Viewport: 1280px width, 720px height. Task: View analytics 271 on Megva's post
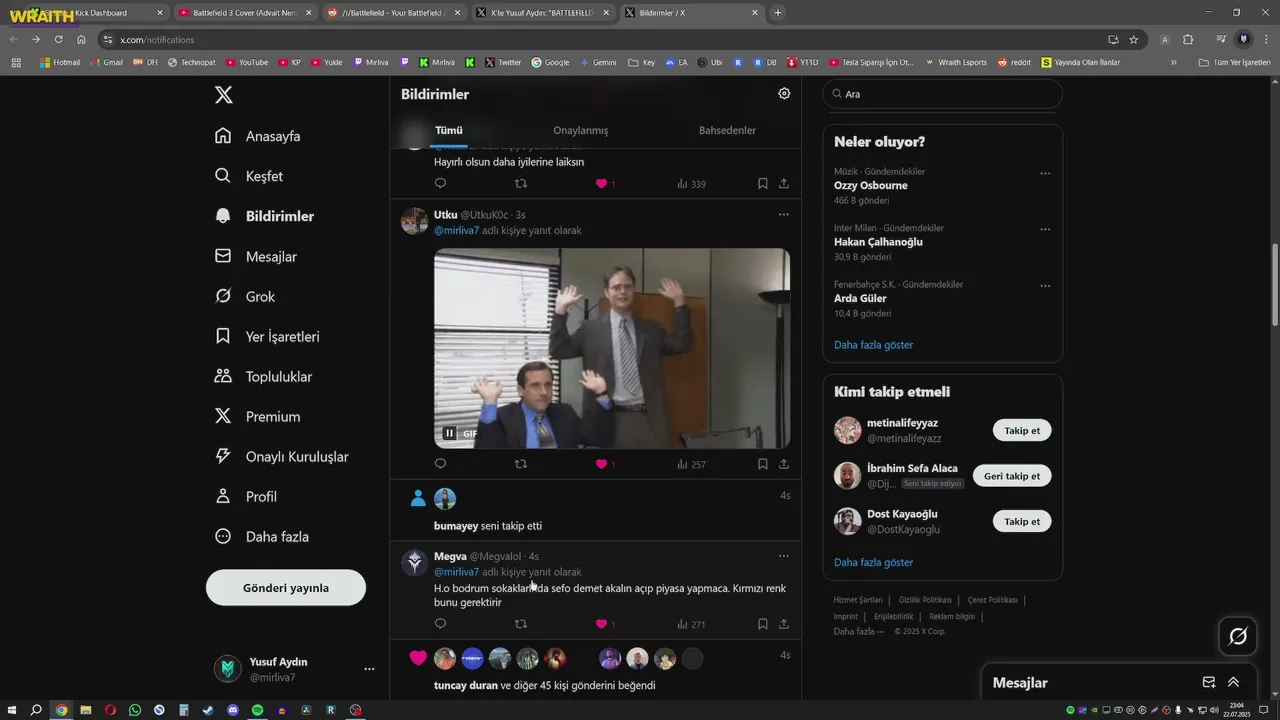[x=692, y=624]
